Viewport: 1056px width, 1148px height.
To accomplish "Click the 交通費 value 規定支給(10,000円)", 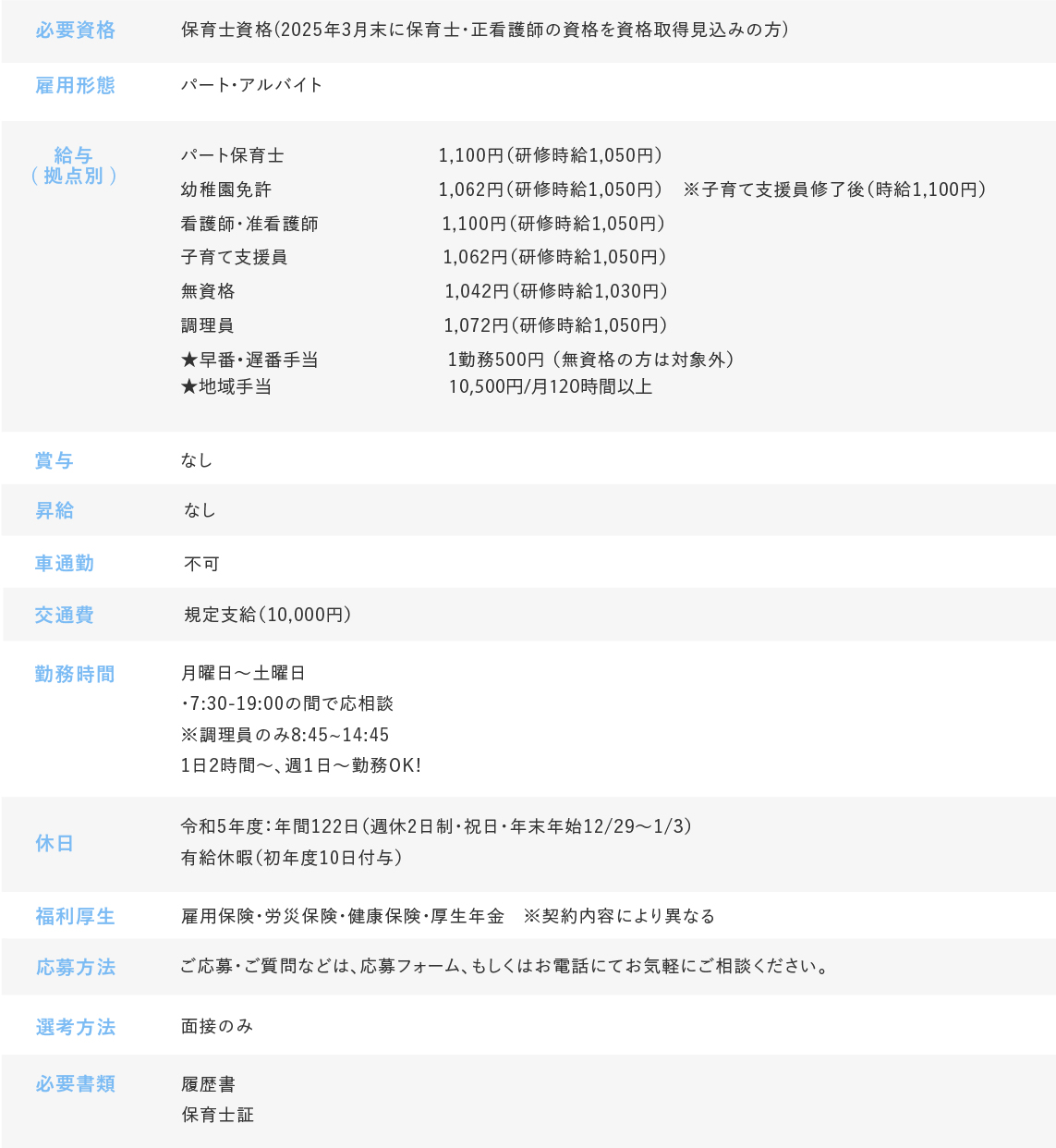I will coord(268,615).
